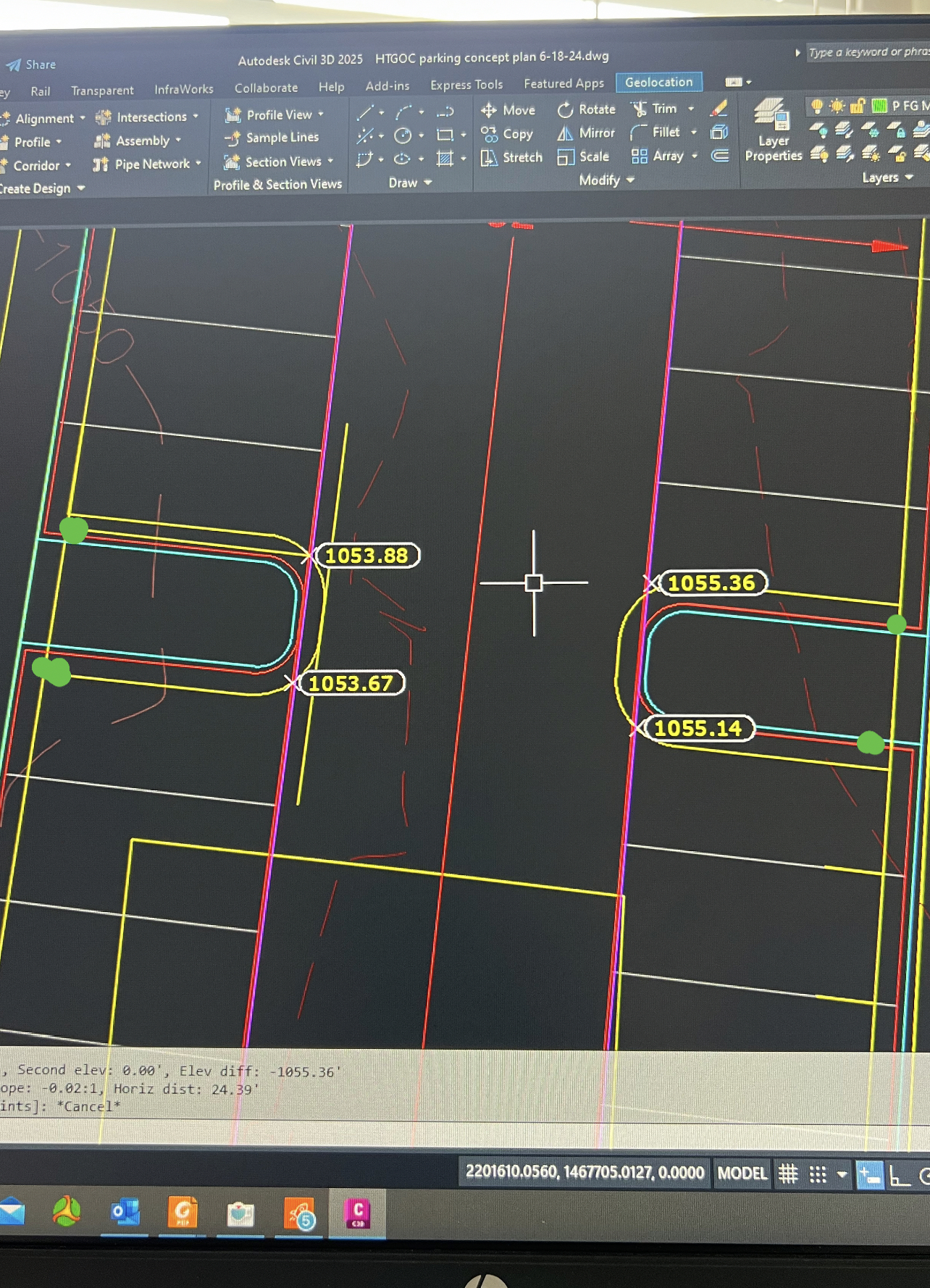Toggle grid display in status bar
Image resolution: width=930 pixels, height=1288 pixels.
coord(788,1174)
